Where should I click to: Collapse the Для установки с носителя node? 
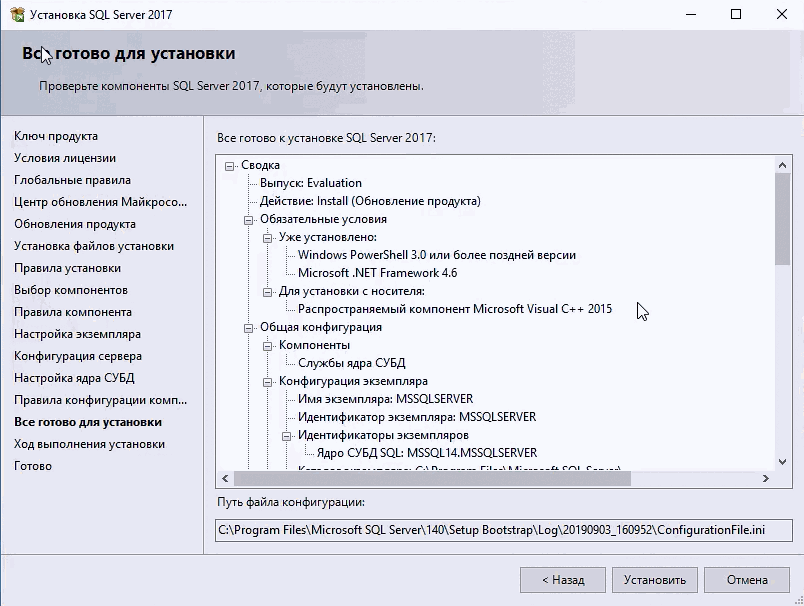coord(268,292)
